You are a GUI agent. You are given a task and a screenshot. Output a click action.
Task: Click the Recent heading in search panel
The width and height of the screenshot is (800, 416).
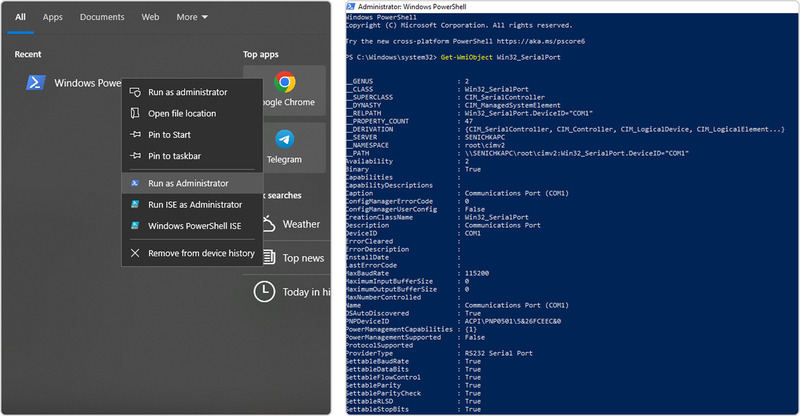point(28,54)
